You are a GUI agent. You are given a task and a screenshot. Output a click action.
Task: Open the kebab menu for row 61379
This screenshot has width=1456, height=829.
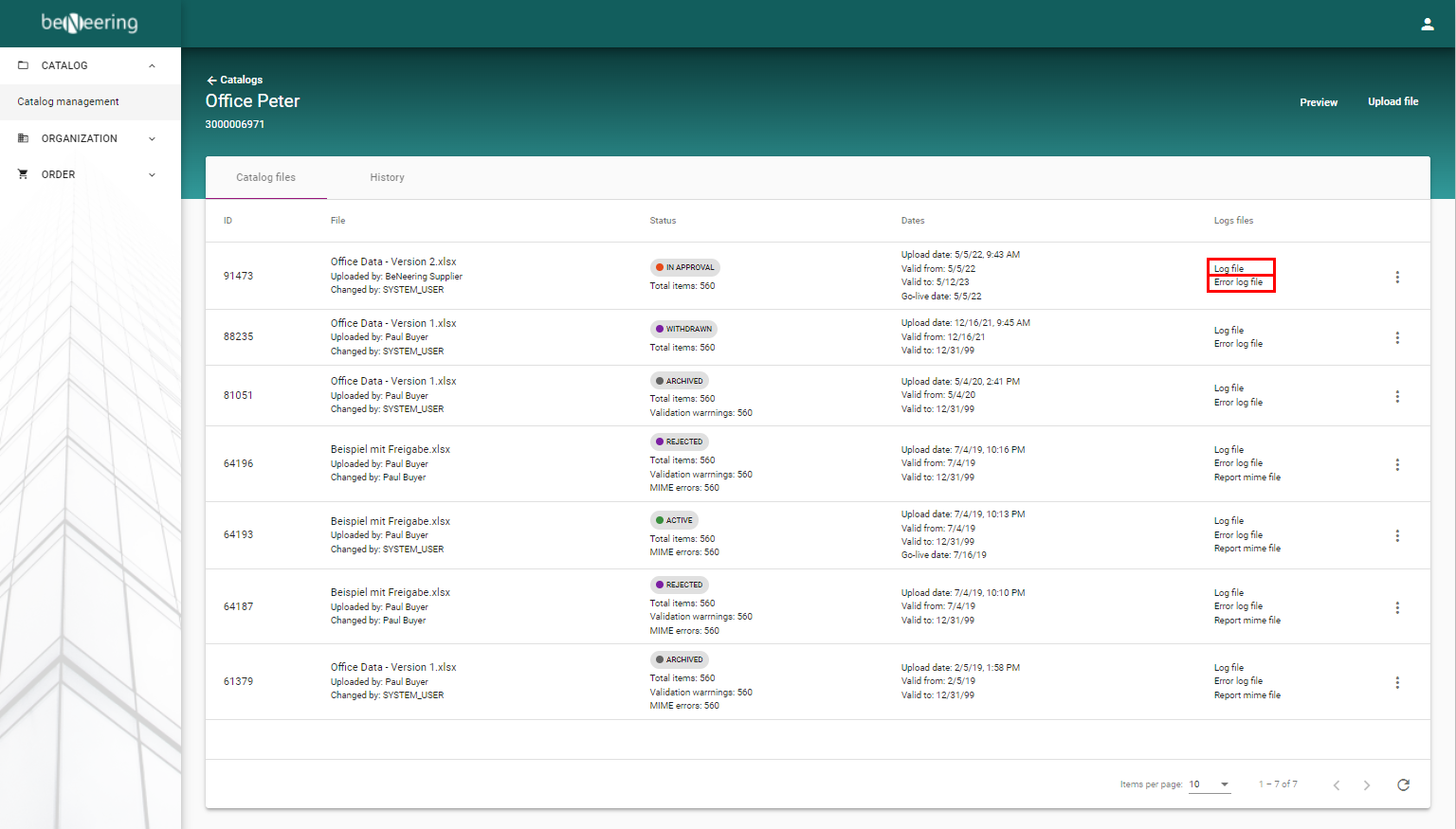[1397, 681]
